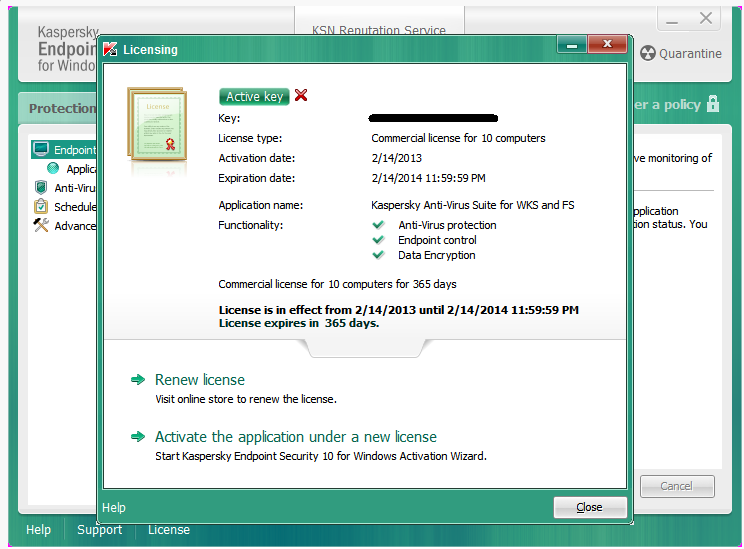This screenshot has width=744, height=549.
Task: Click the license certificate image
Action: (x=157, y=124)
